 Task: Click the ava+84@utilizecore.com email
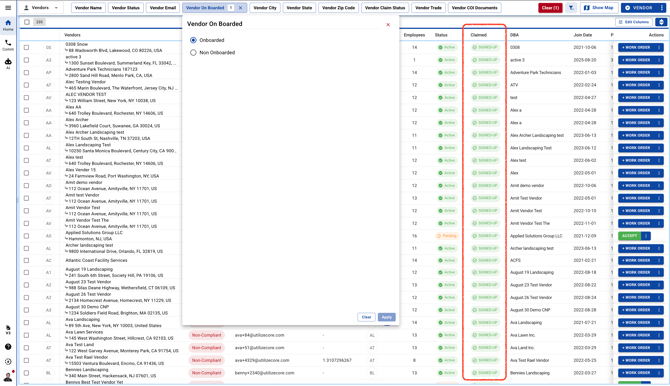(x=259, y=336)
